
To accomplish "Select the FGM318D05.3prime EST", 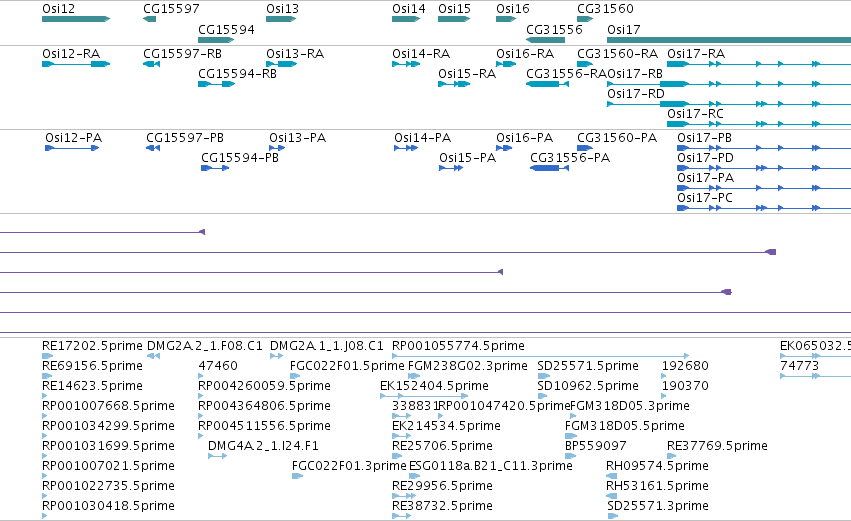I will tap(573, 416).
